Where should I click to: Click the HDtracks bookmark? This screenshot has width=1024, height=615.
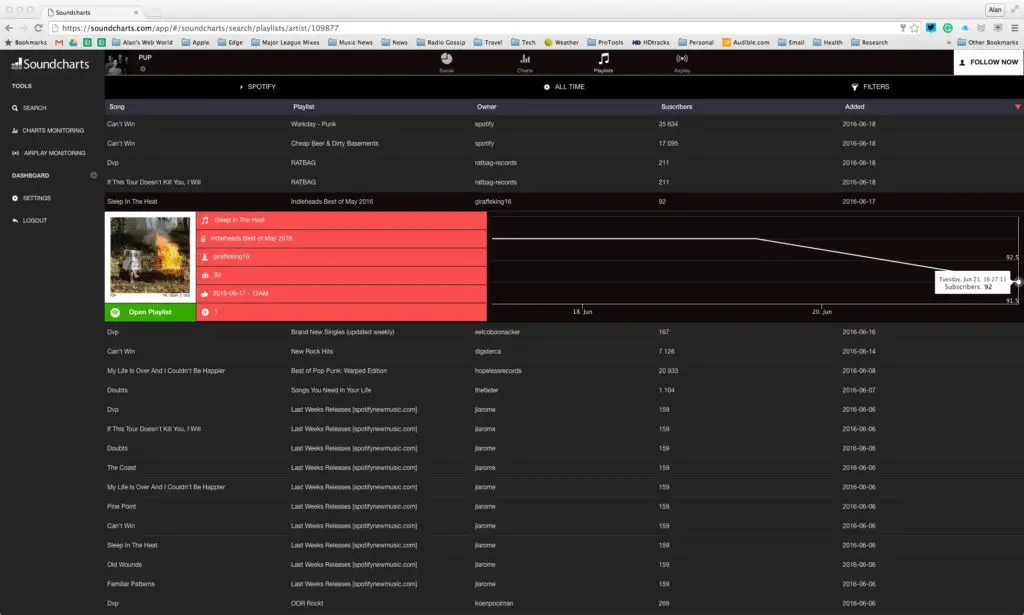tap(650, 42)
